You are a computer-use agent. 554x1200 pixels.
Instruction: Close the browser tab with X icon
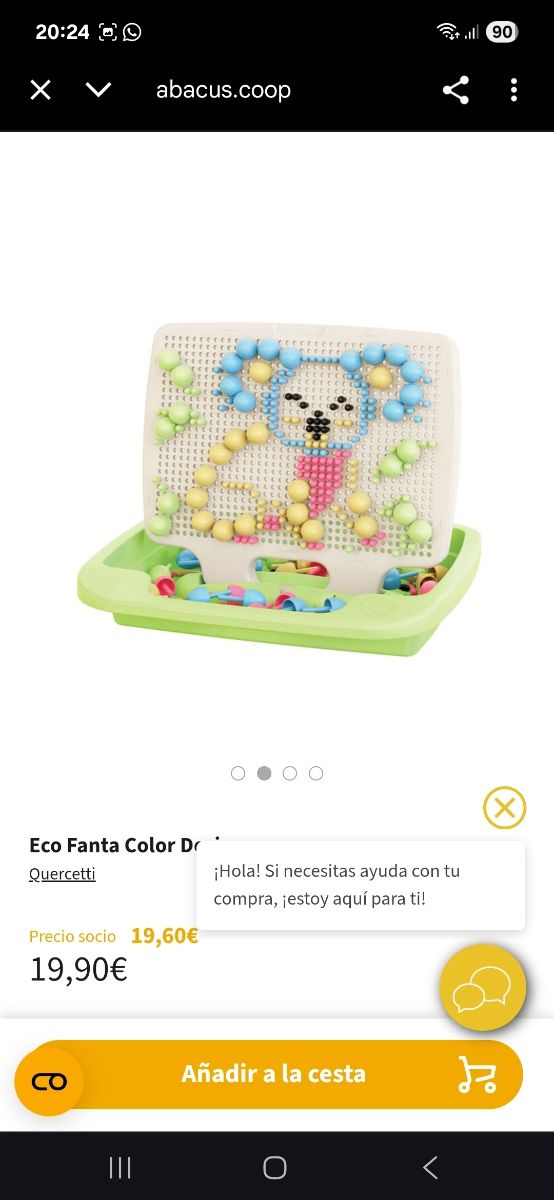tap(40, 90)
